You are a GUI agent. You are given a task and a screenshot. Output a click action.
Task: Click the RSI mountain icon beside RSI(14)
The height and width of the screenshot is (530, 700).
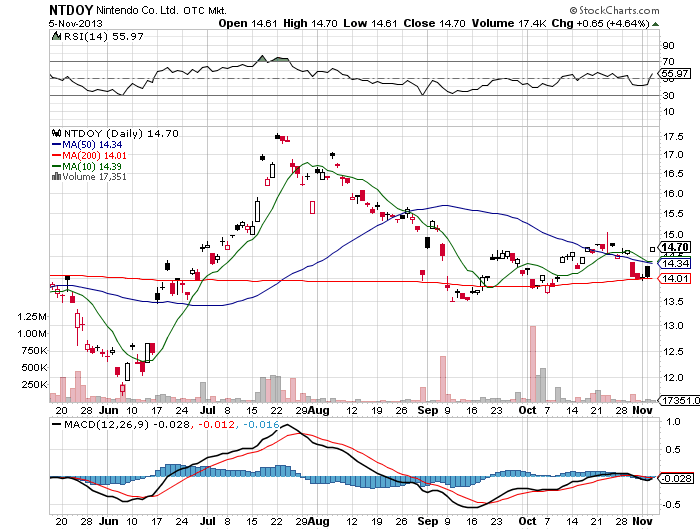(56, 37)
